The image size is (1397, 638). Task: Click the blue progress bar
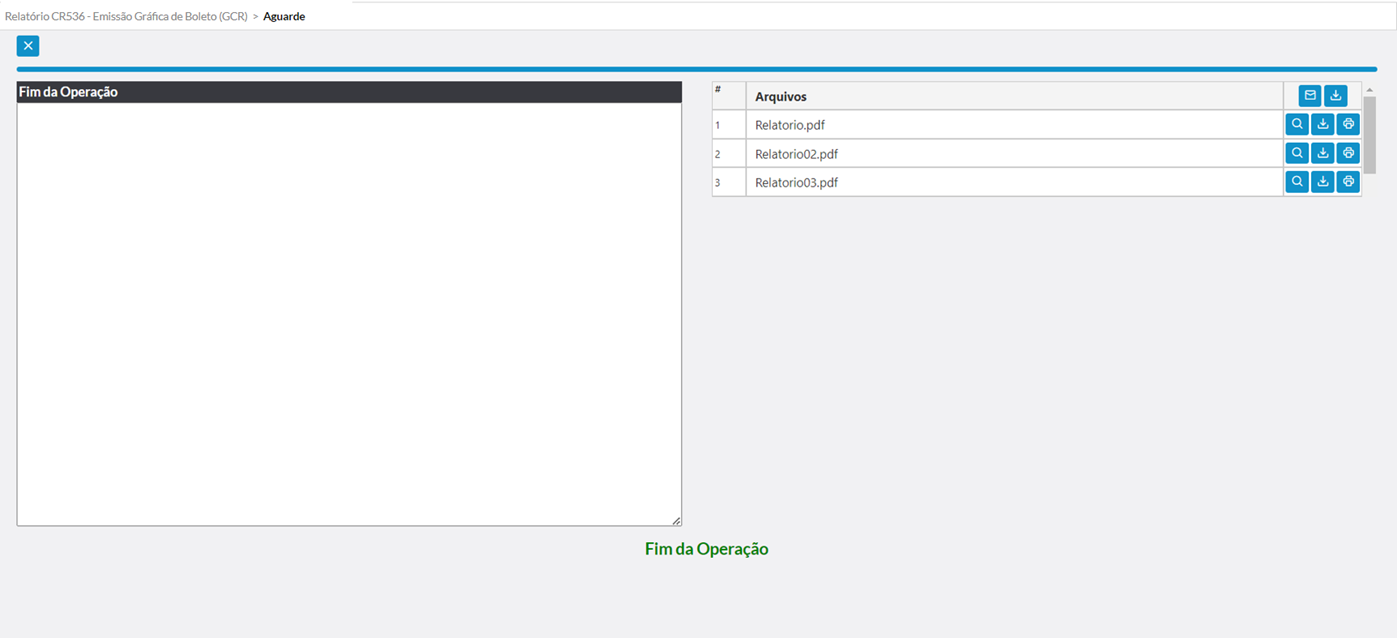tap(696, 69)
